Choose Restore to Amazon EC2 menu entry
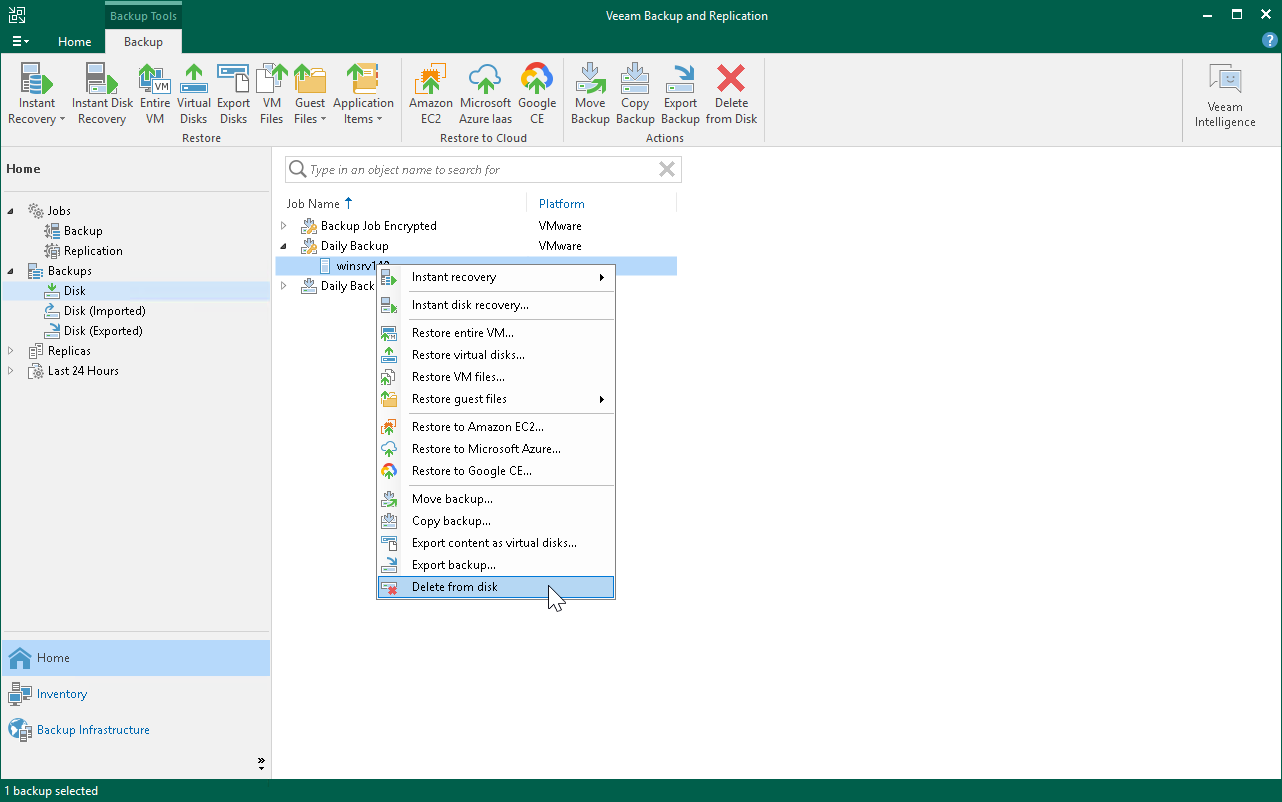 point(496,427)
